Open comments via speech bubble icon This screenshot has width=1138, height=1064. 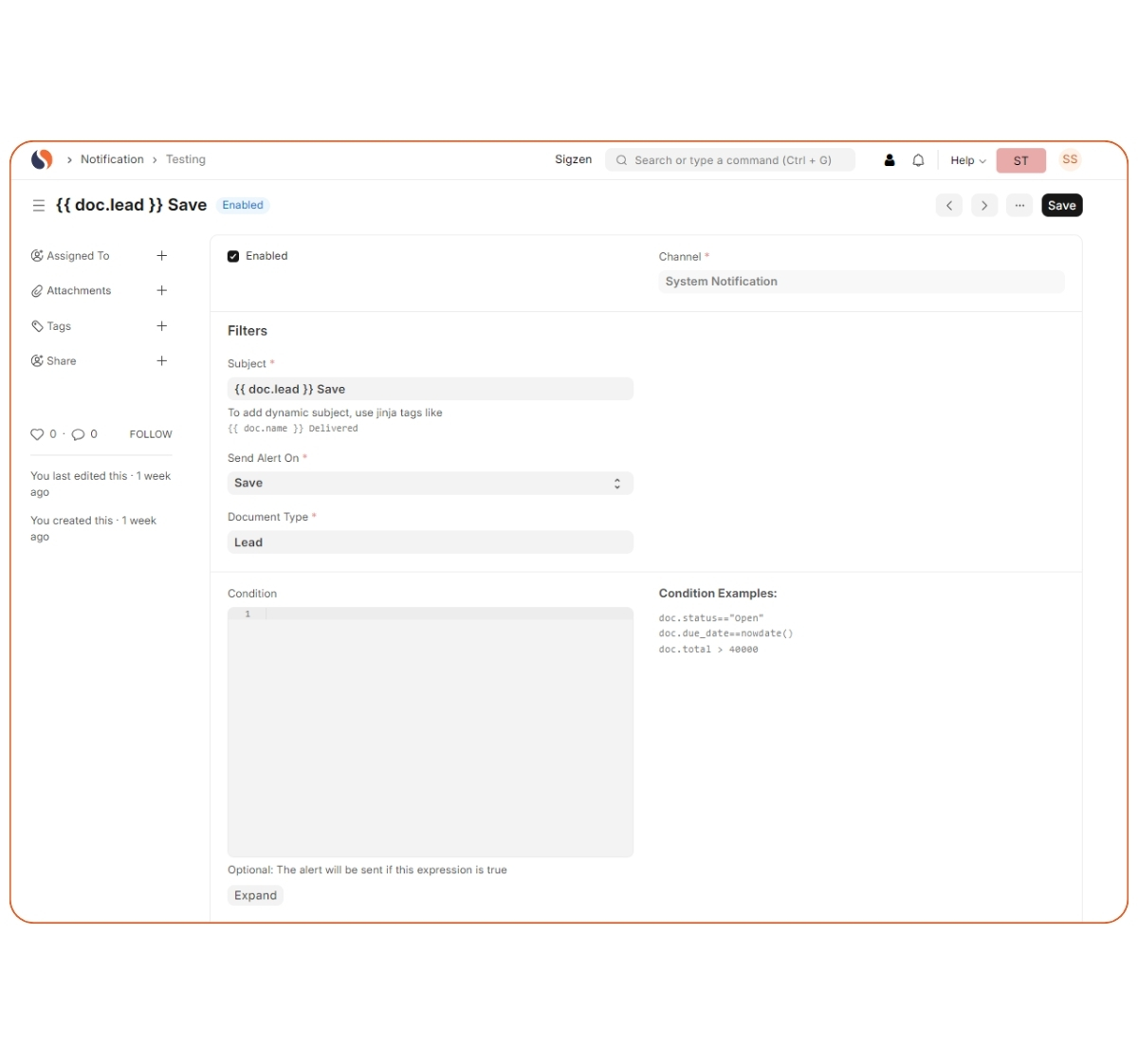(x=79, y=434)
